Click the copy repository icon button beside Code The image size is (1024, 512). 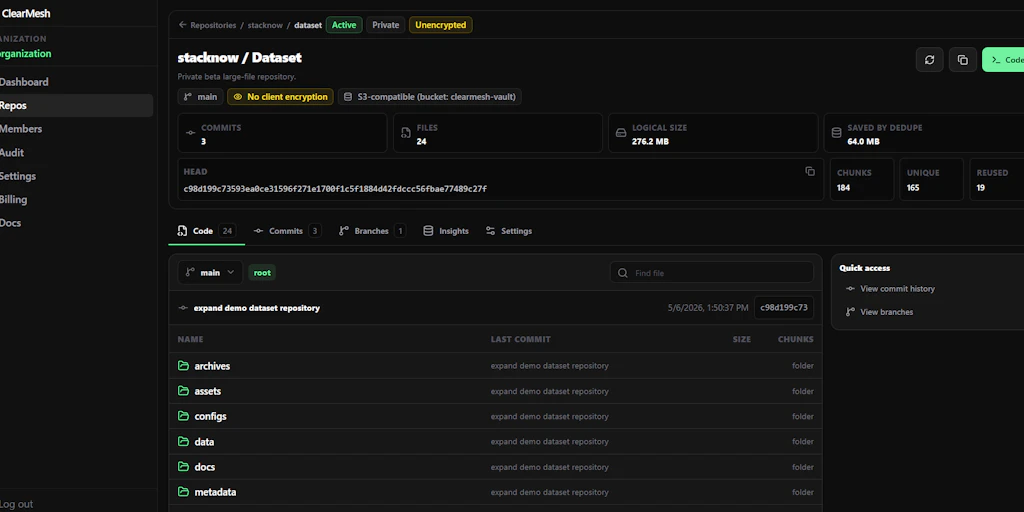click(963, 59)
